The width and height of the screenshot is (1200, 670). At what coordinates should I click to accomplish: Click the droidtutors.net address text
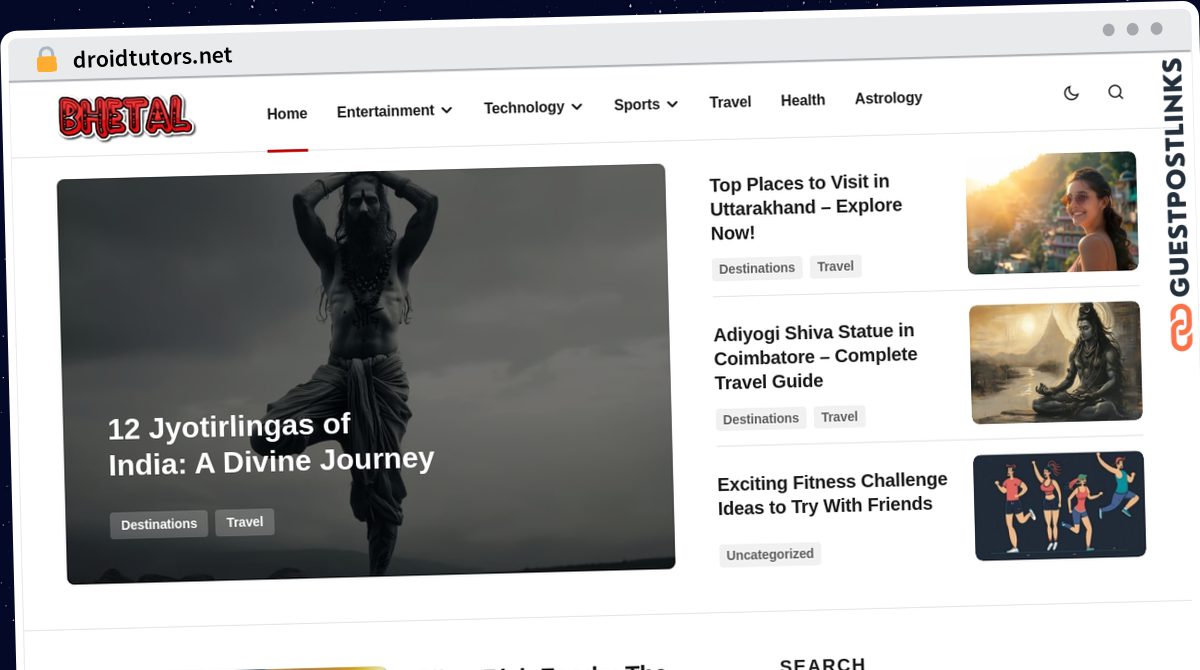pos(152,58)
